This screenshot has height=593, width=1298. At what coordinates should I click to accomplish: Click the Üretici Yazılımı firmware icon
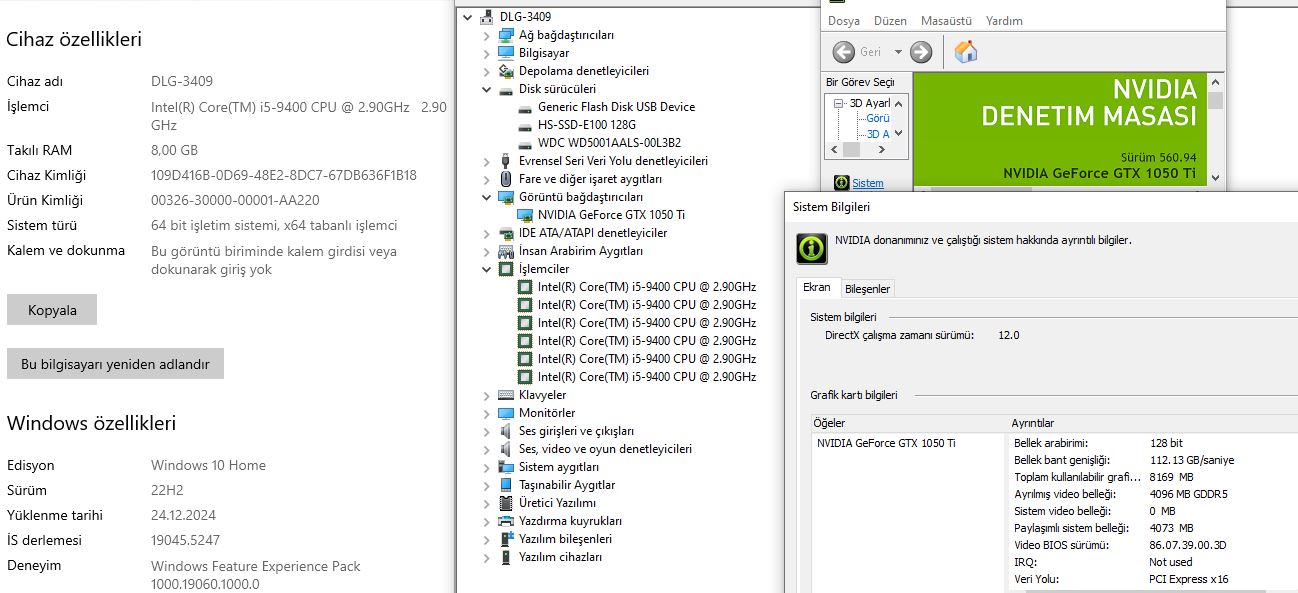click(506, 503)
